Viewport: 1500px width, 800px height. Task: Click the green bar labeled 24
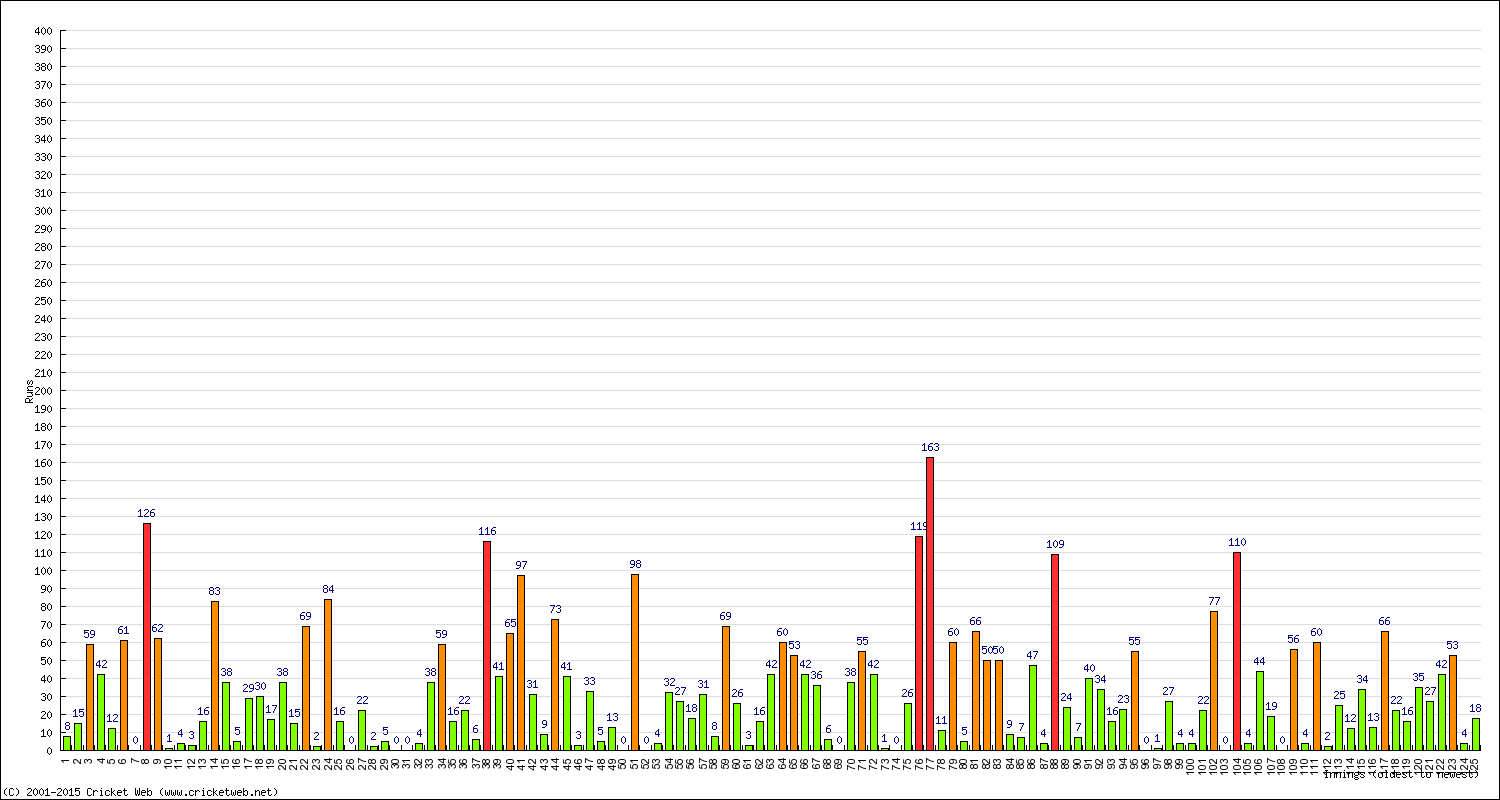pos(1067,728)
